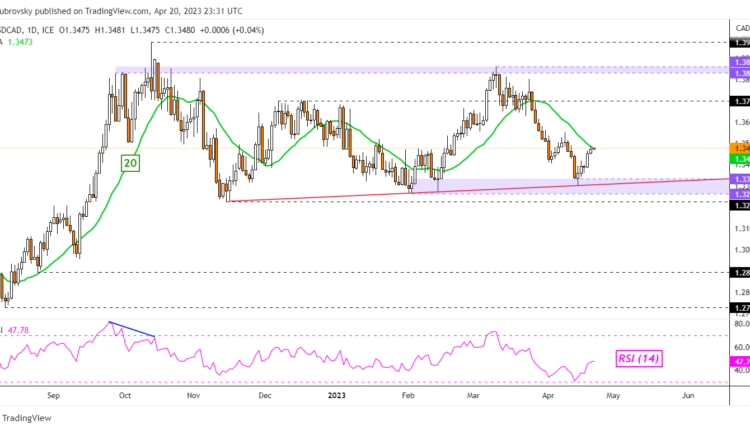Viewport: 750px width, 430px height.
Task: Click the Jun label on time axis
Action: click(x=688, y=397)
